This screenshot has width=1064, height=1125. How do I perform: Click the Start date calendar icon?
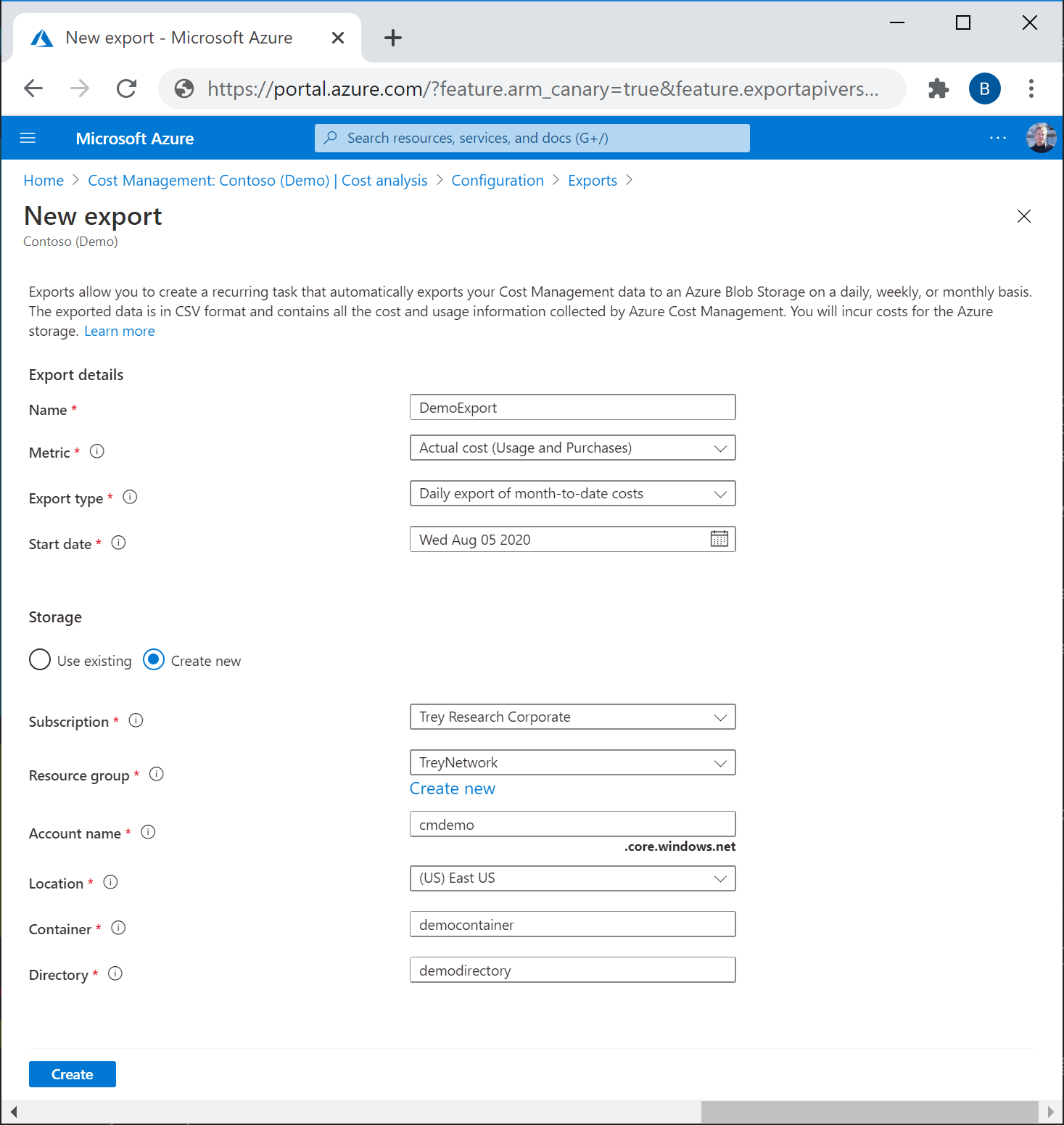[x=719, y=539]
